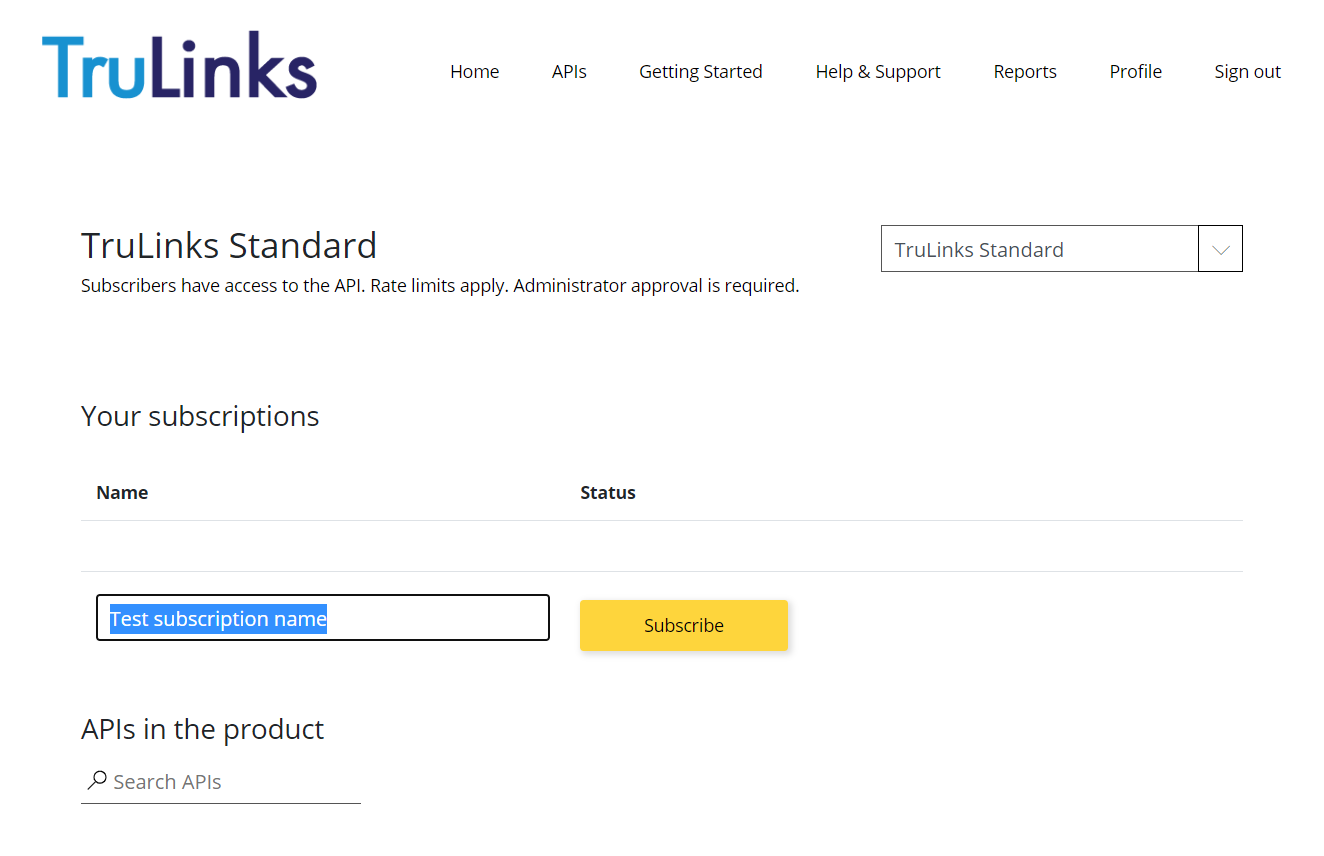This screenshot has height=856, width=1324.
Task: Click the TruLinks Standard page heading
Action: pos(229,245)
